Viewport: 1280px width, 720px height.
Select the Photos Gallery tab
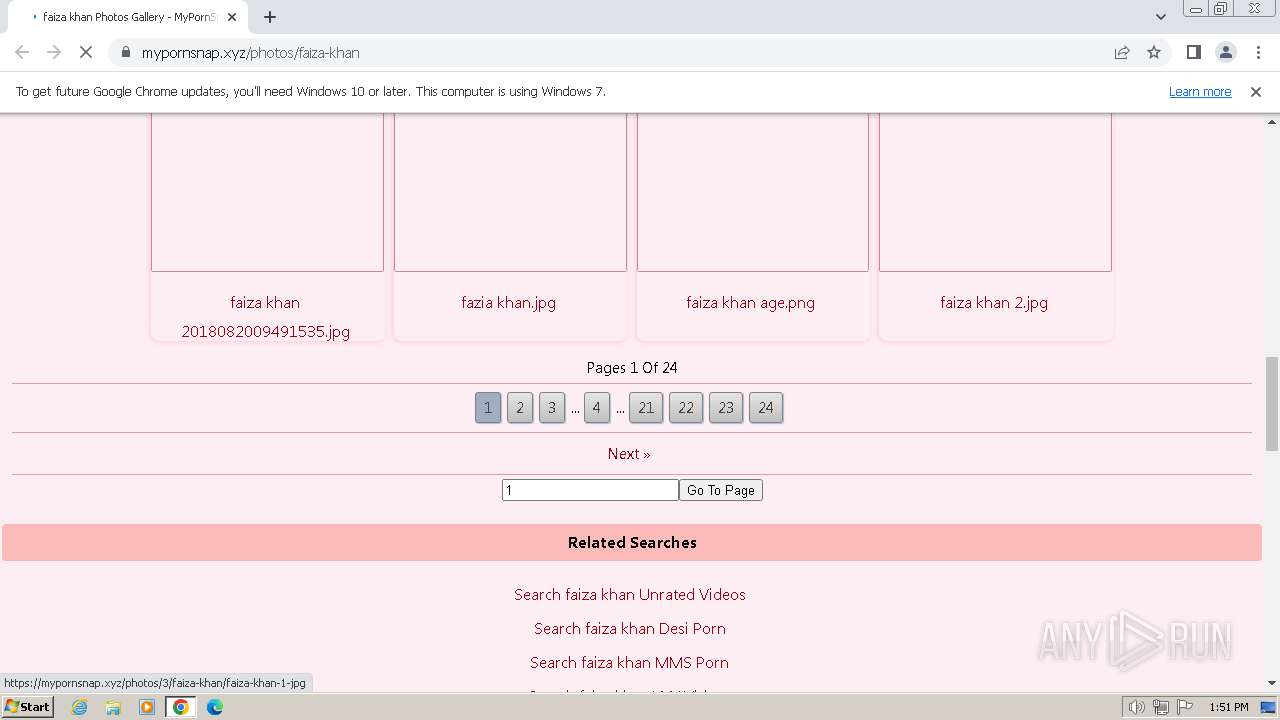coord(128,17)
